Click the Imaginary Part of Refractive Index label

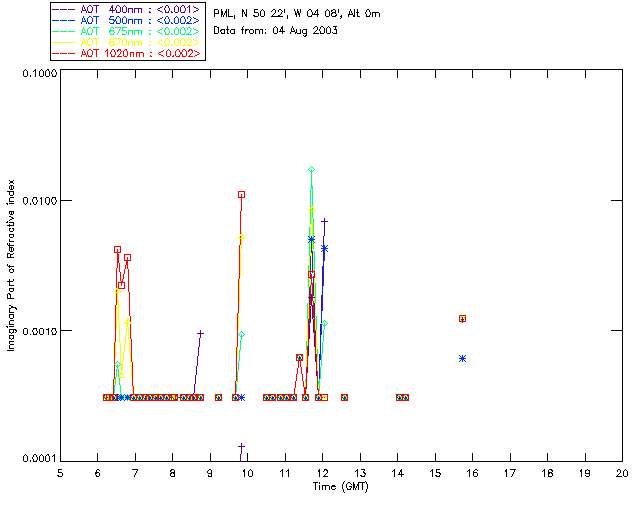point(11,265)
